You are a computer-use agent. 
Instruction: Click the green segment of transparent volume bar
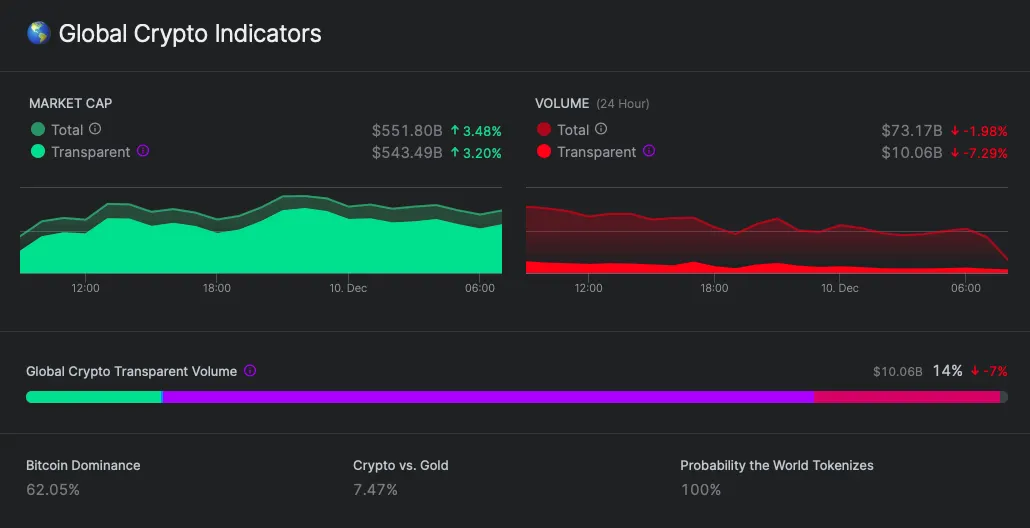pyautogui.click(x=93, y=397)
